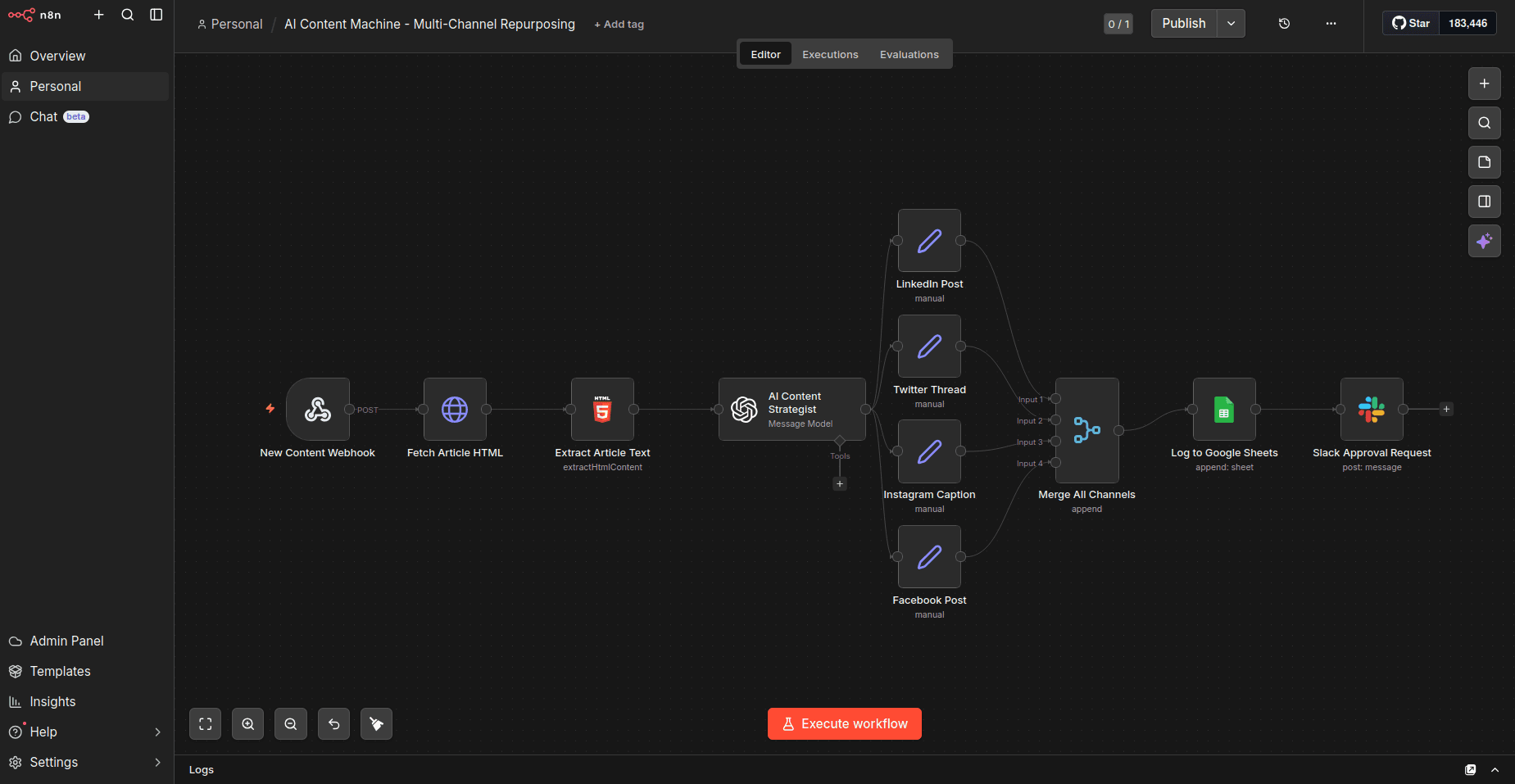Expand the Logs panel with the chevron

click(x=1495, y=769)
